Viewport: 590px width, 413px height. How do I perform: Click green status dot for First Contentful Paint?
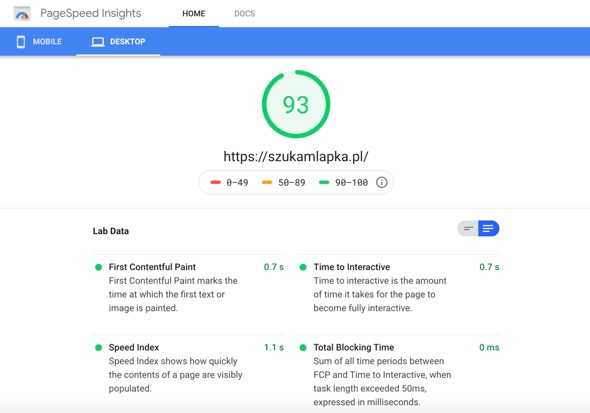tap(99, 267)
